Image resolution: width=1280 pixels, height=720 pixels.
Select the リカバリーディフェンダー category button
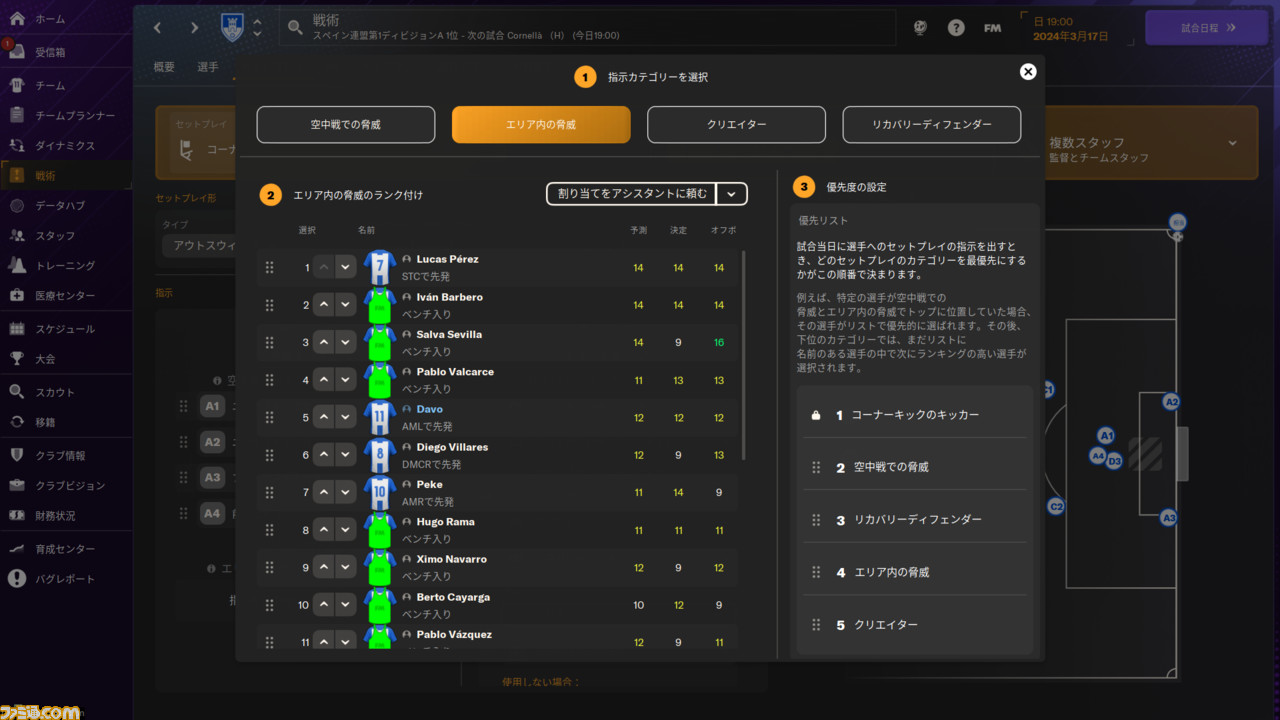932,125
